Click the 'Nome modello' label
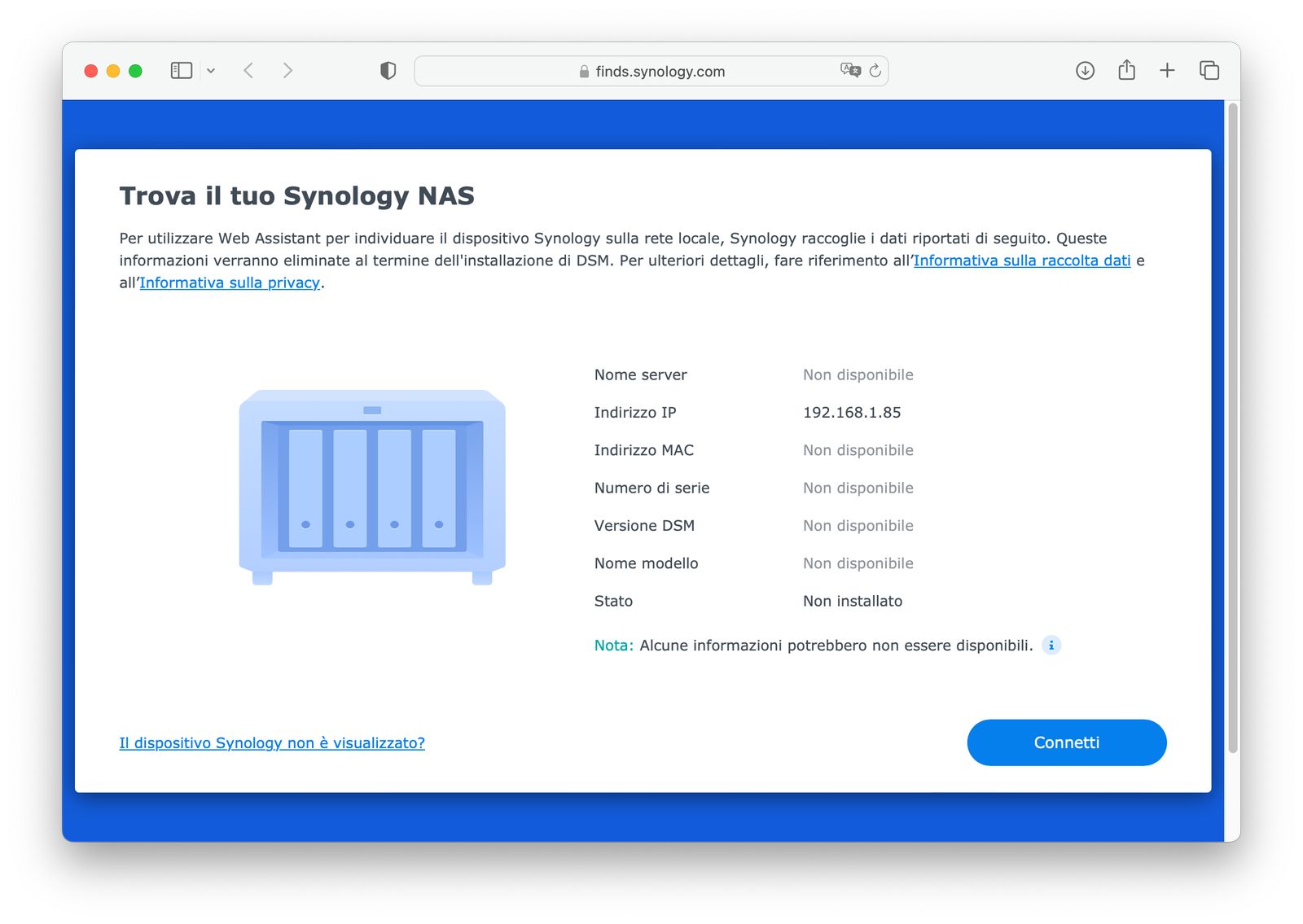Image resolution: width=1303 pixels, height=924 pixels. (646, 563)
